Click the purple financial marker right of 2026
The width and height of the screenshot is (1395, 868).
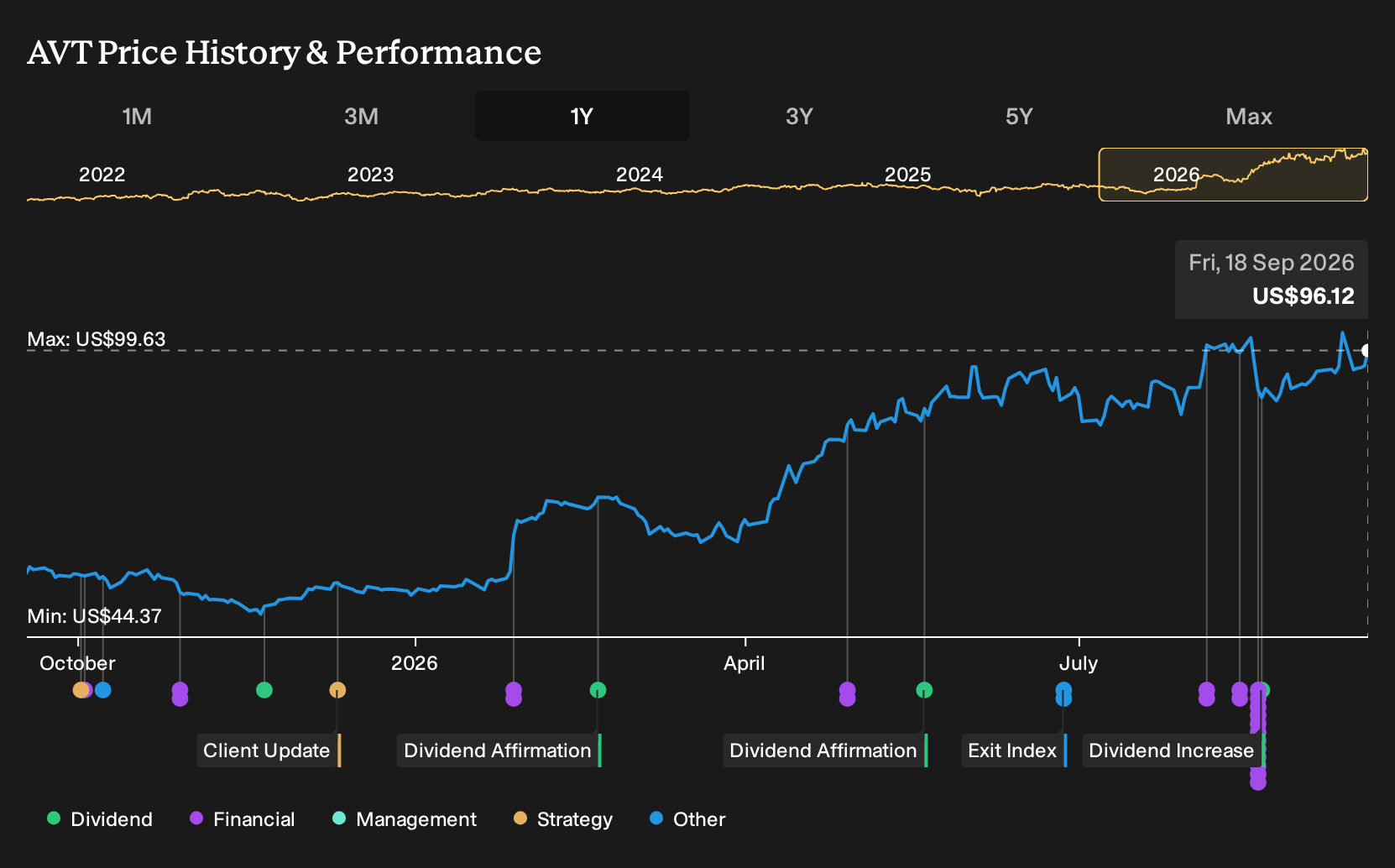pos(514,694)
